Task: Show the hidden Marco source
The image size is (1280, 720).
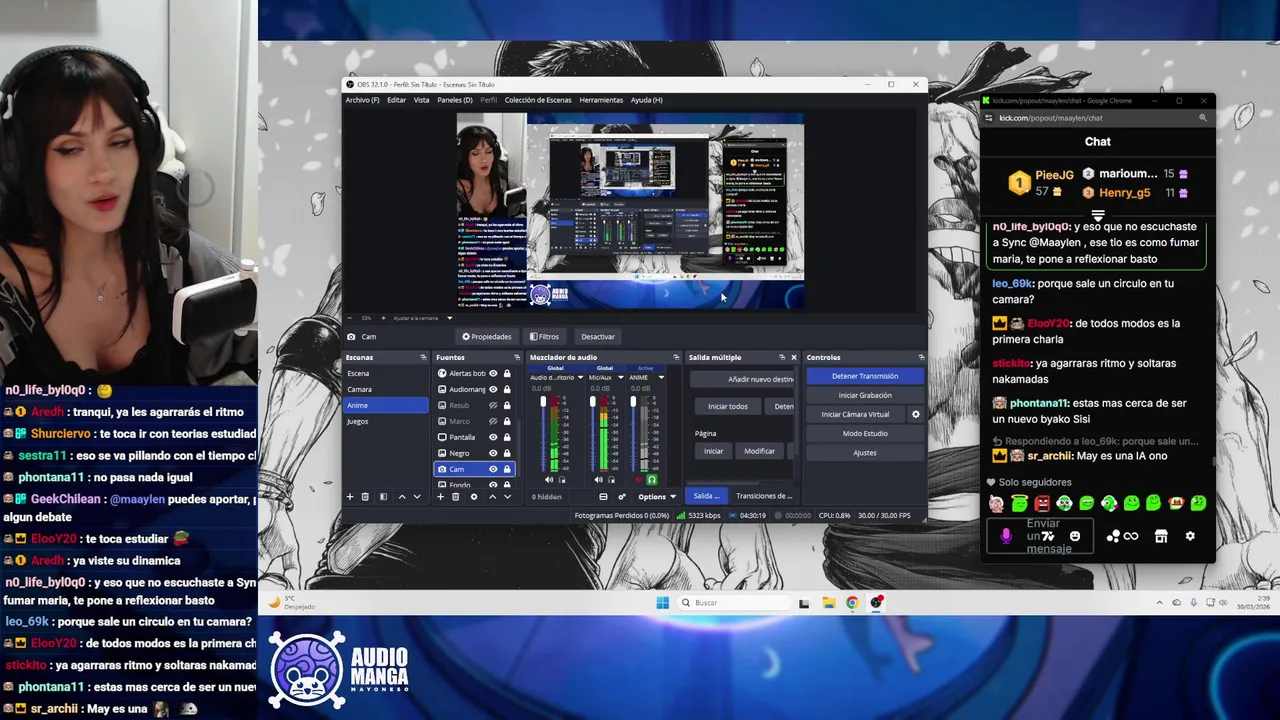Action: [493, 421]
